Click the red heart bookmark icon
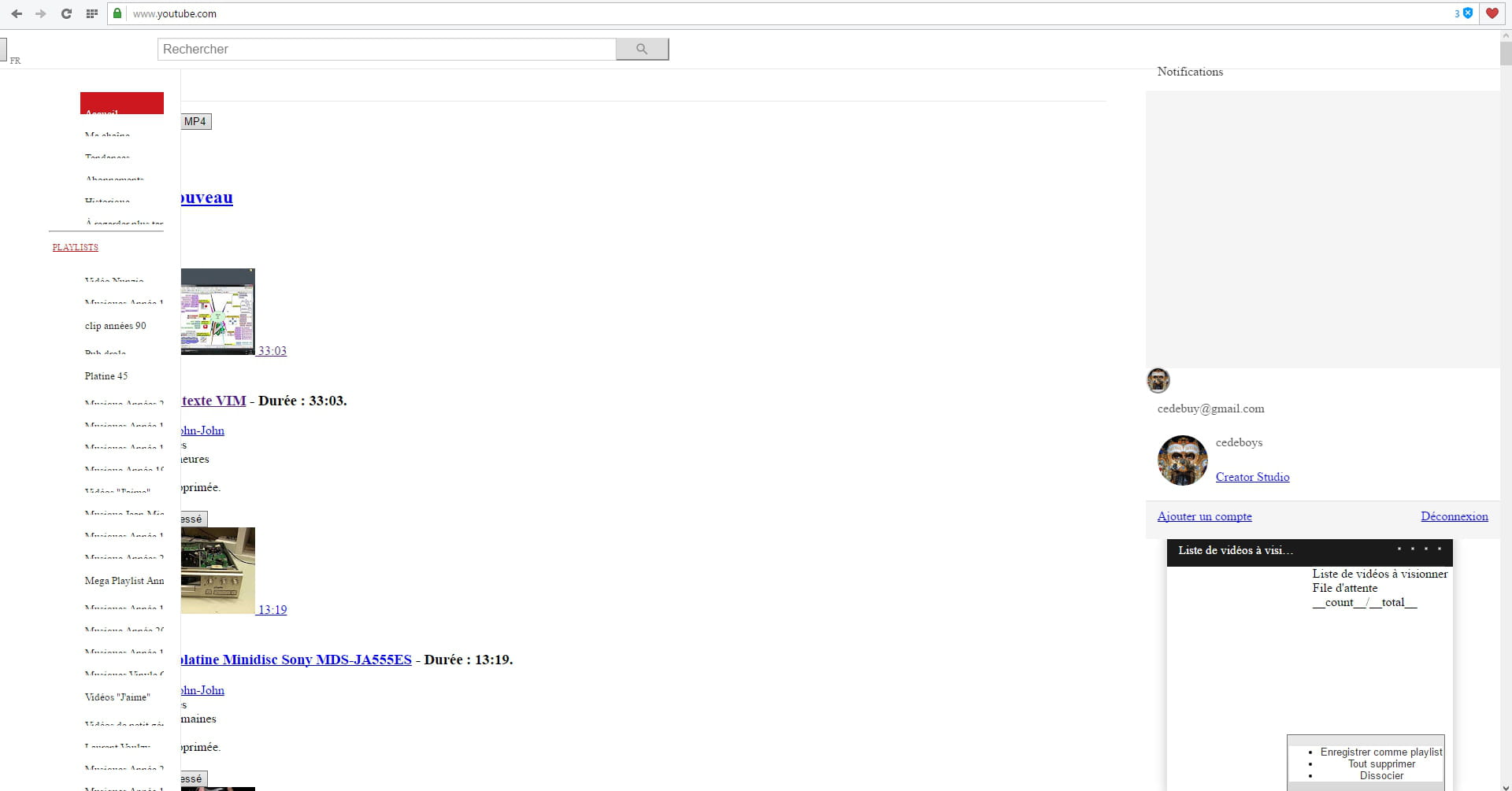The height and width of the screenshot is (791, 1512). tap(1492, 13)
